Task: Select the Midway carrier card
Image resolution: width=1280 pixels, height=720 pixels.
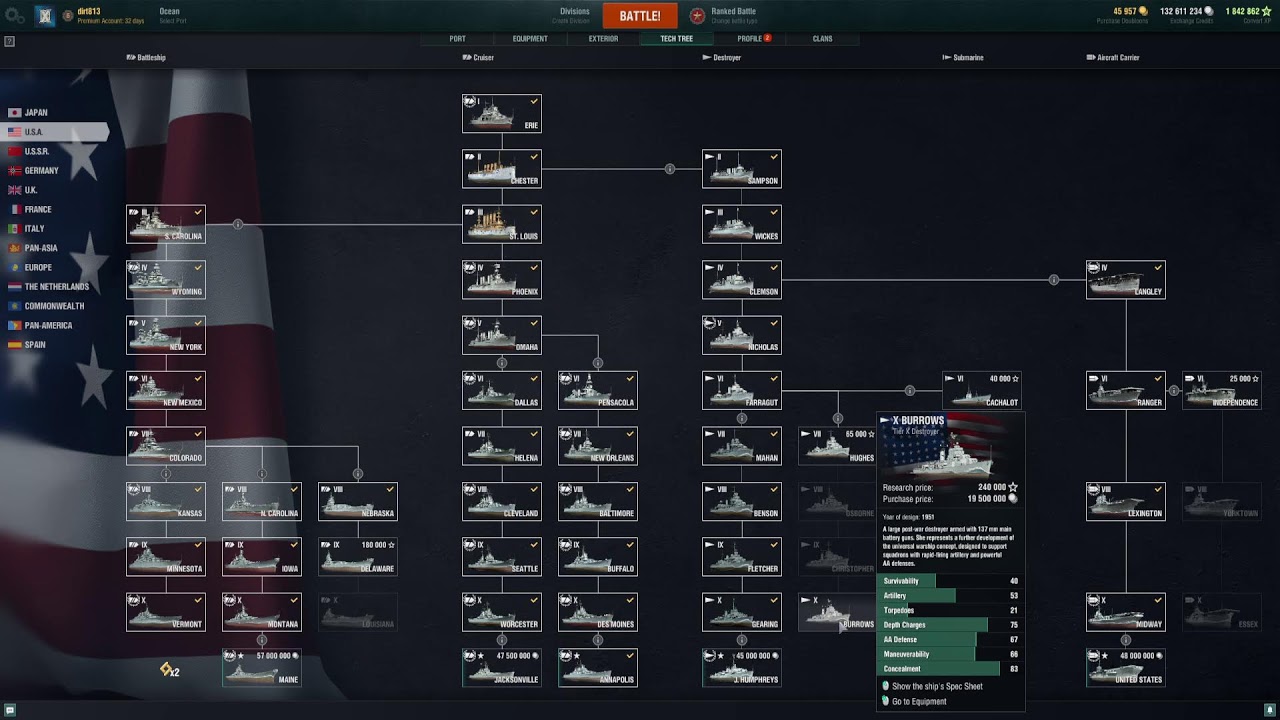Action: click(x=1126, y=612)
